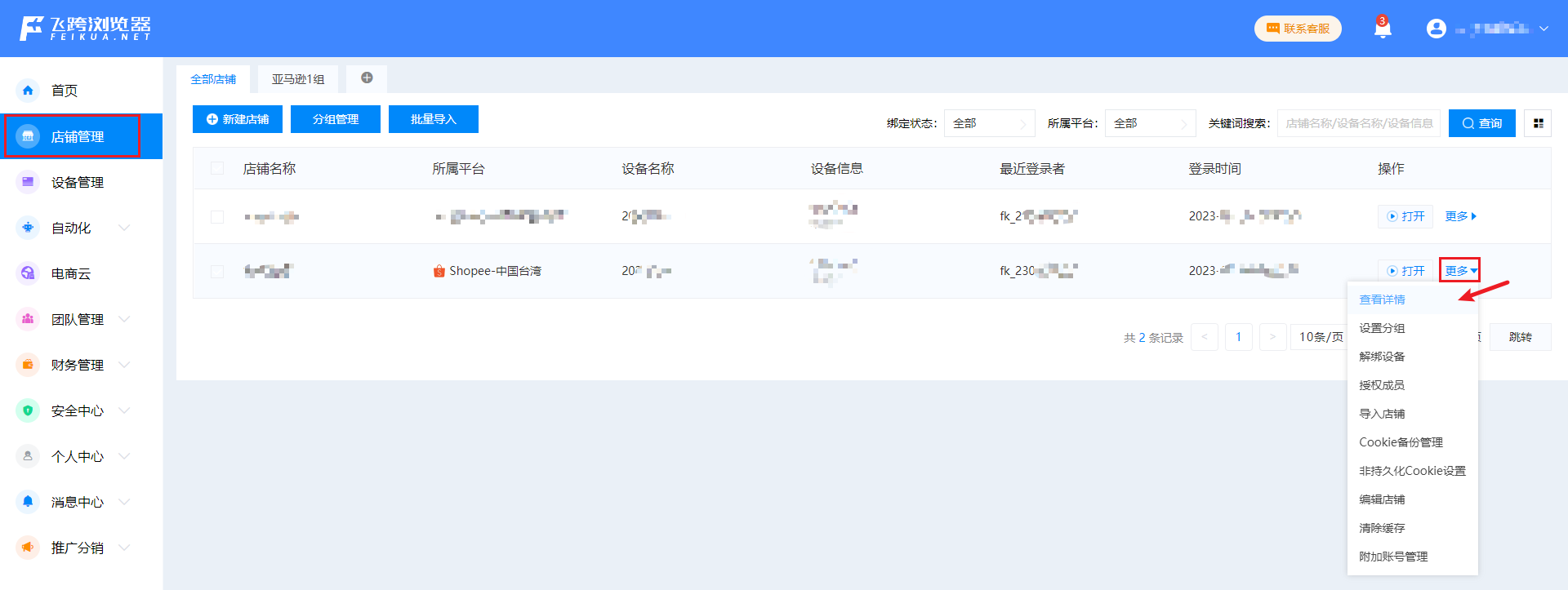Screen dimensions: 1568x590
Task: Toggle the select-all checkbox in table header
Action: click(217, 168)
